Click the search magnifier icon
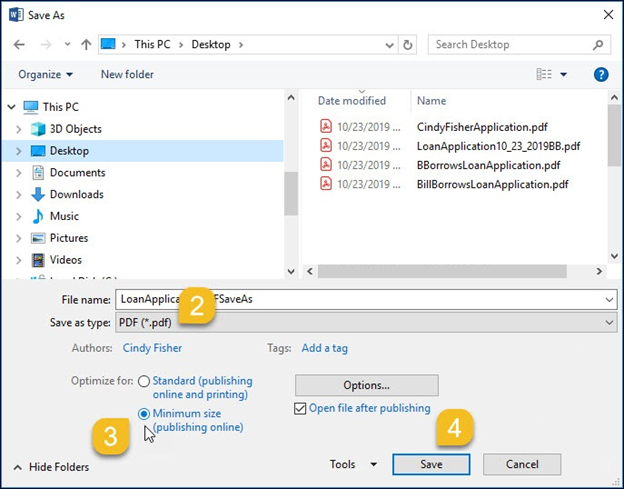Viewport: 624px width, 489px height. (x=598, y=45)
